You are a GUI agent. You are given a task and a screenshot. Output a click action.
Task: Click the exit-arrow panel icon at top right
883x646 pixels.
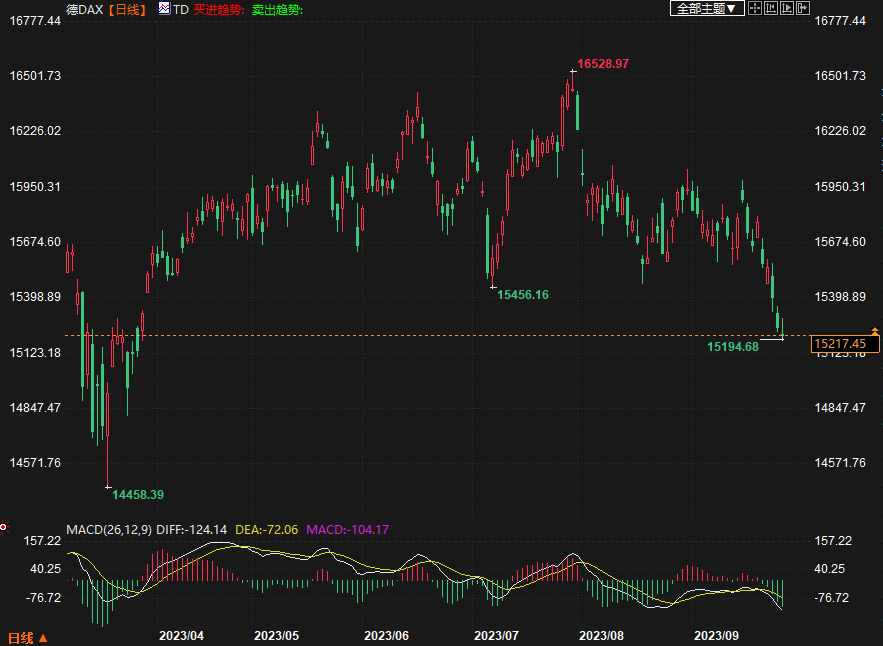point(802,8)
